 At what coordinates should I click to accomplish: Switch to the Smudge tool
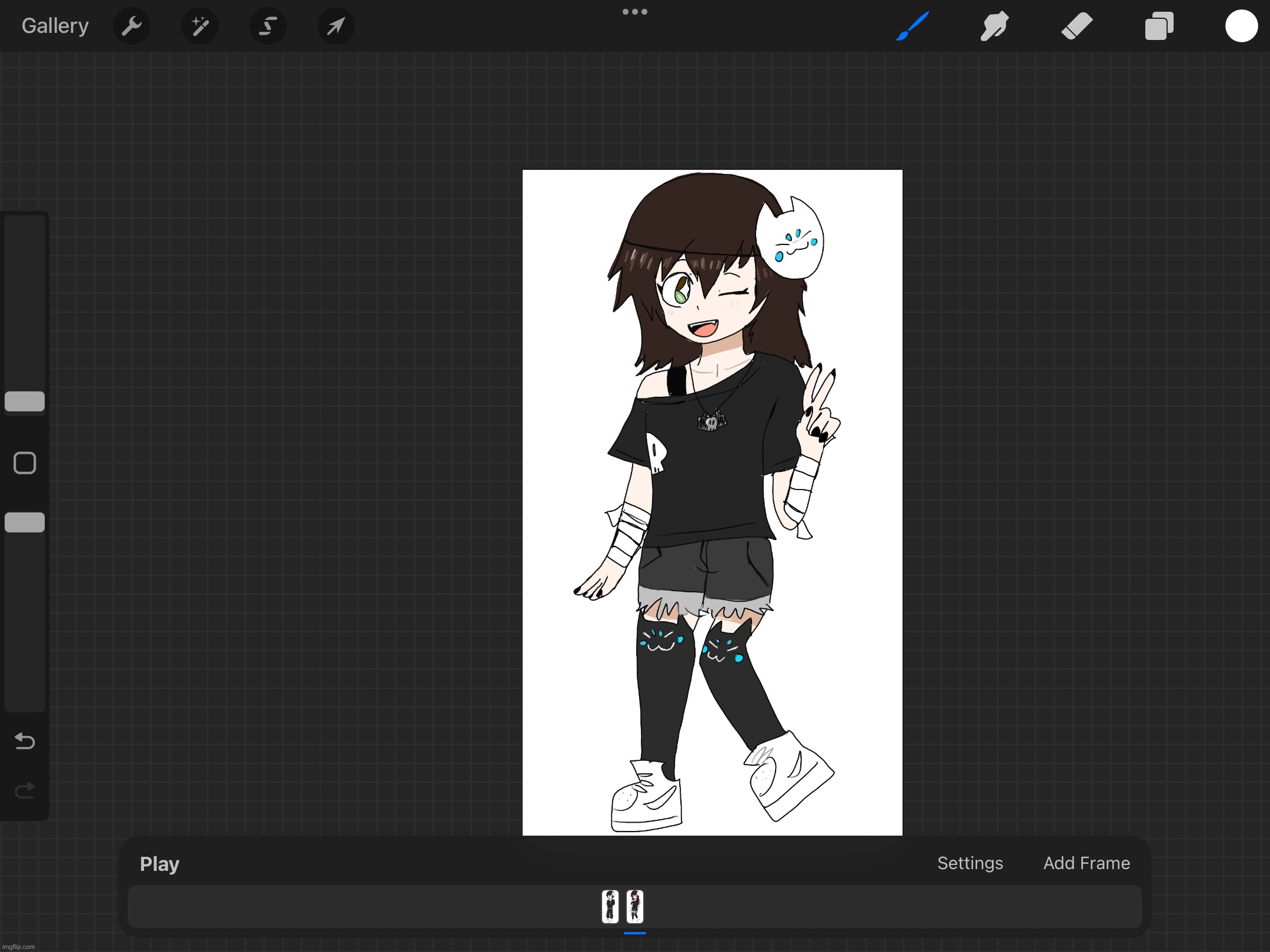[994, 25]
